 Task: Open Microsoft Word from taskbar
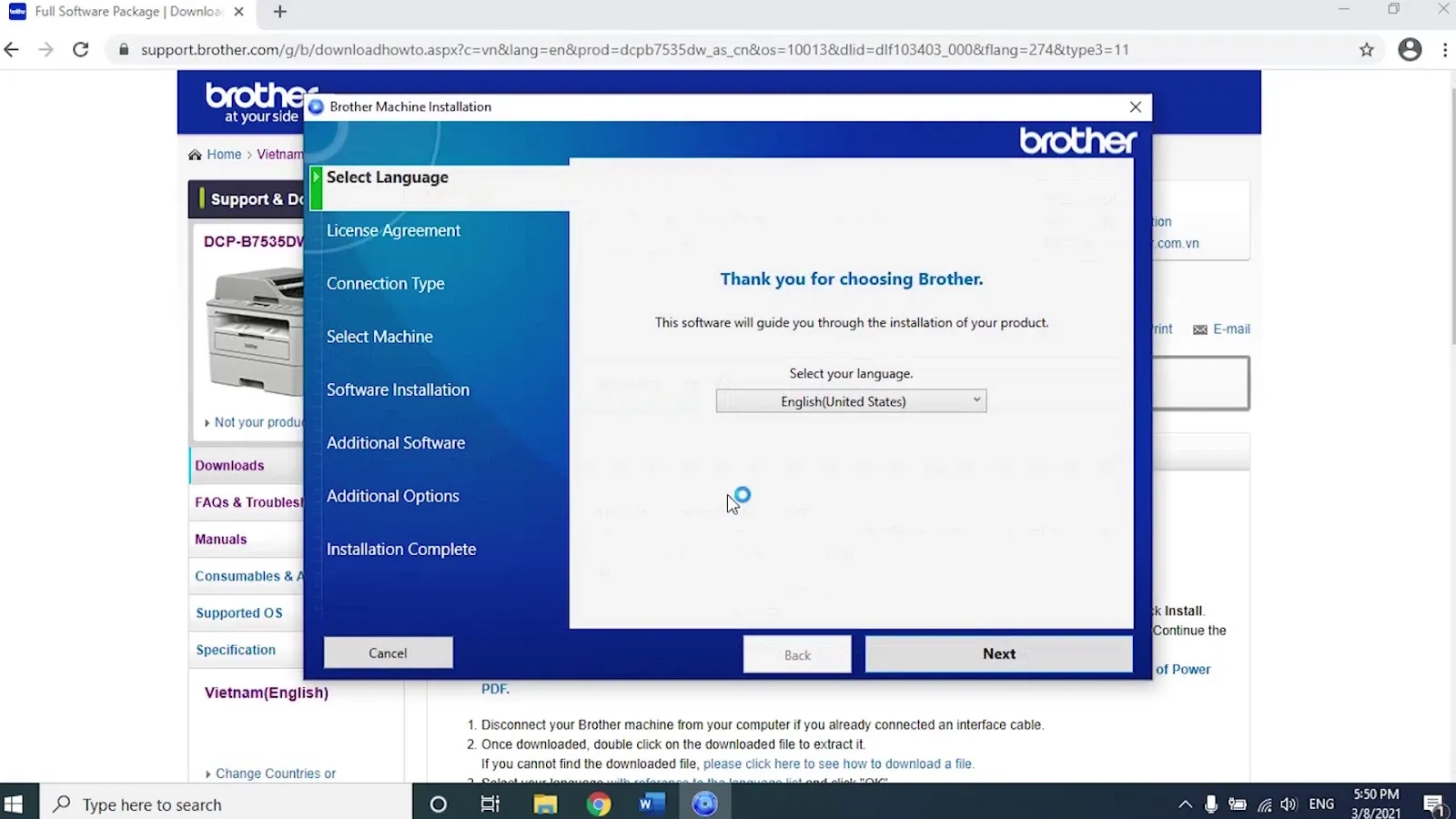(652, 804)
